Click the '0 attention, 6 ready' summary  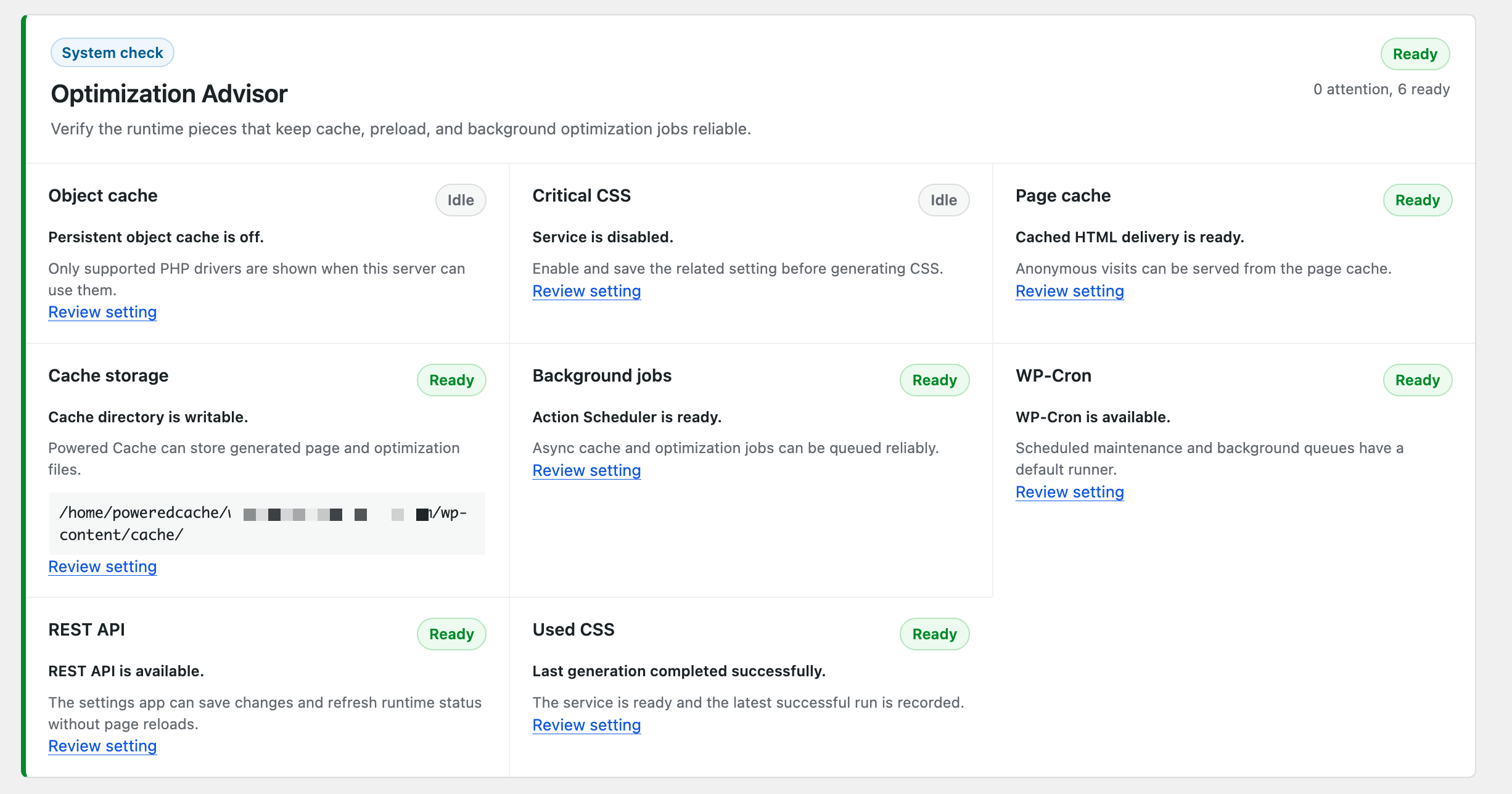[x=1381, y=89]
